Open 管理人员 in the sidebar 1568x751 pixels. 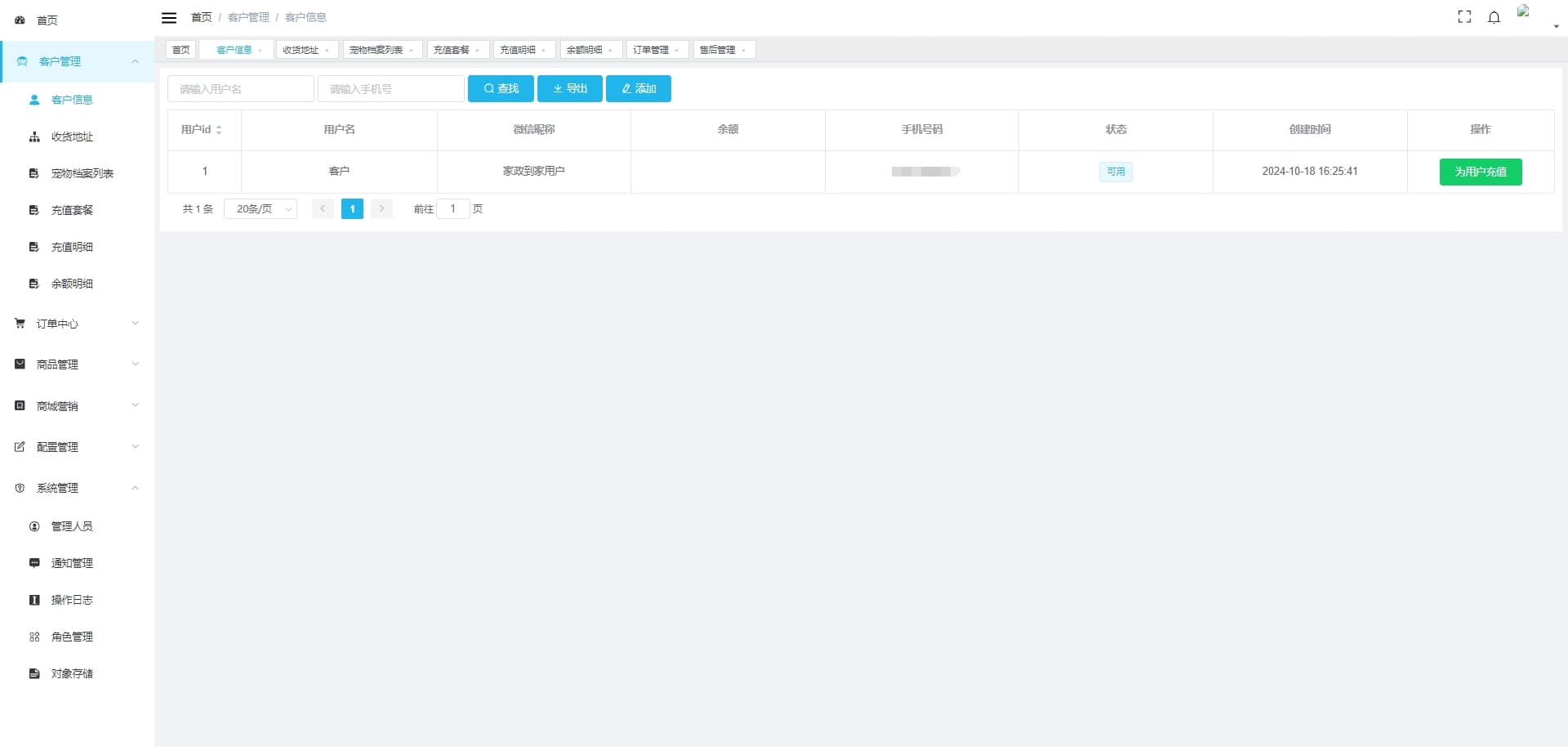coord(78,526)
